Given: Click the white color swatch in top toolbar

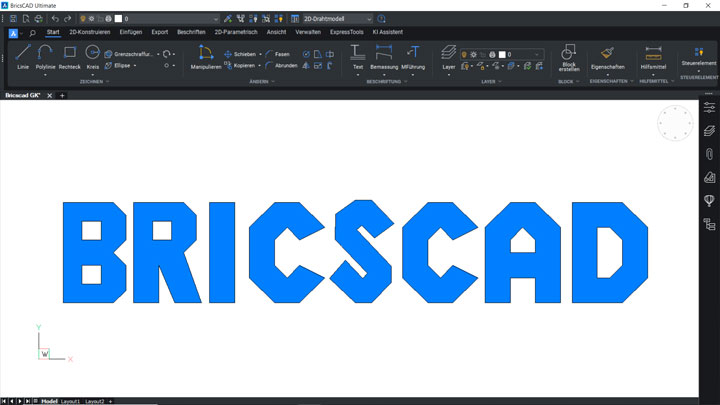Looking at the screenshot, I should click(118, 19).
